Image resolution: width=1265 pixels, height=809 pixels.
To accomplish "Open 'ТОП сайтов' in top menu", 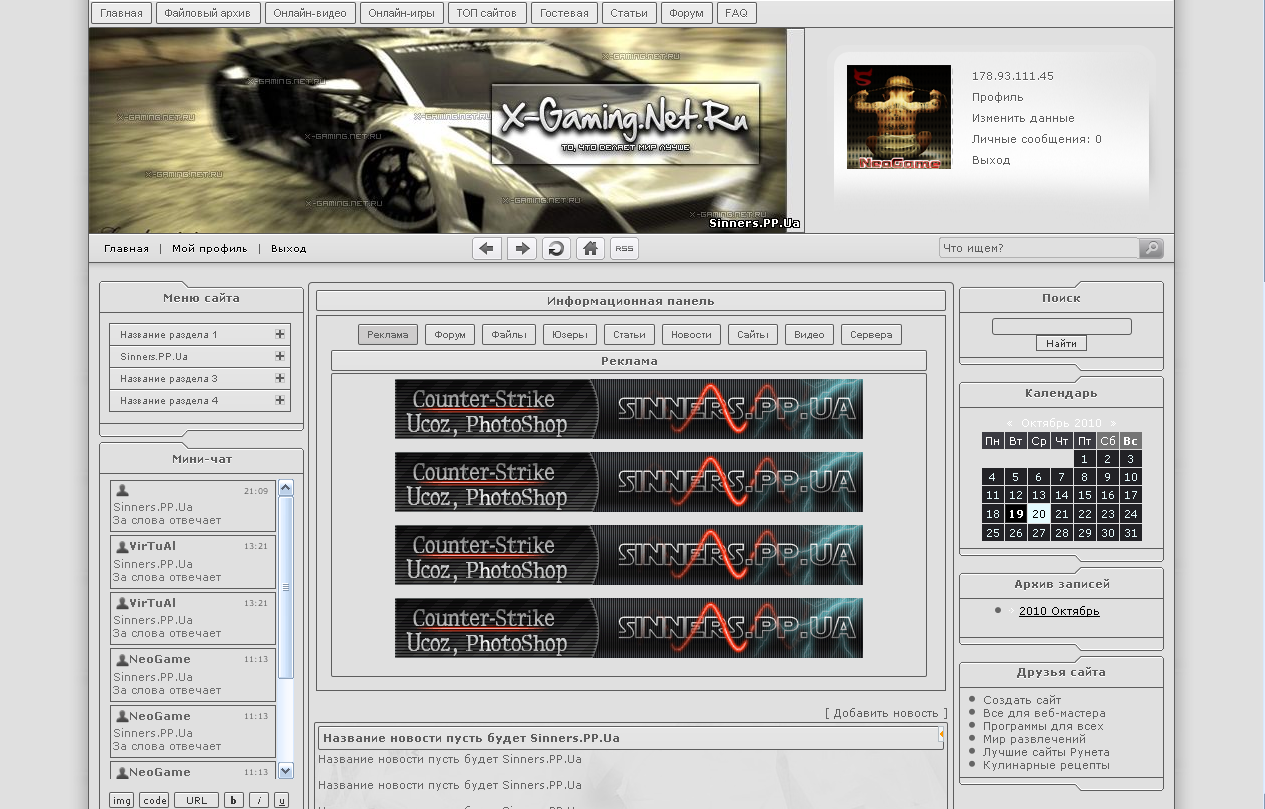I will (x=487, y=13).
